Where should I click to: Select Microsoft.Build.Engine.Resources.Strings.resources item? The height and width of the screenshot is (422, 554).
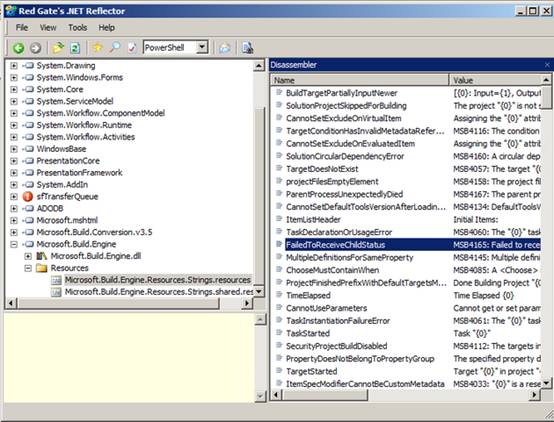(x=158, y=280)
